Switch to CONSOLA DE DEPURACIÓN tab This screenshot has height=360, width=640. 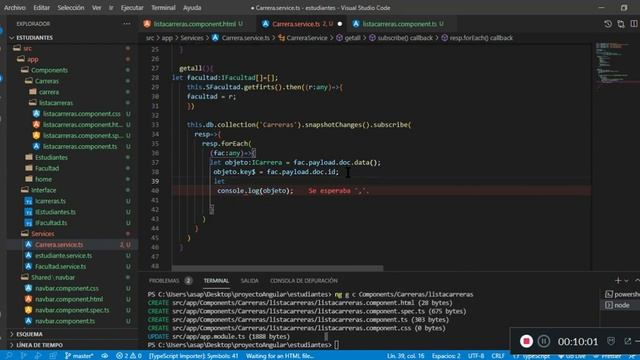pyautogui.click(x=304, y=280)
